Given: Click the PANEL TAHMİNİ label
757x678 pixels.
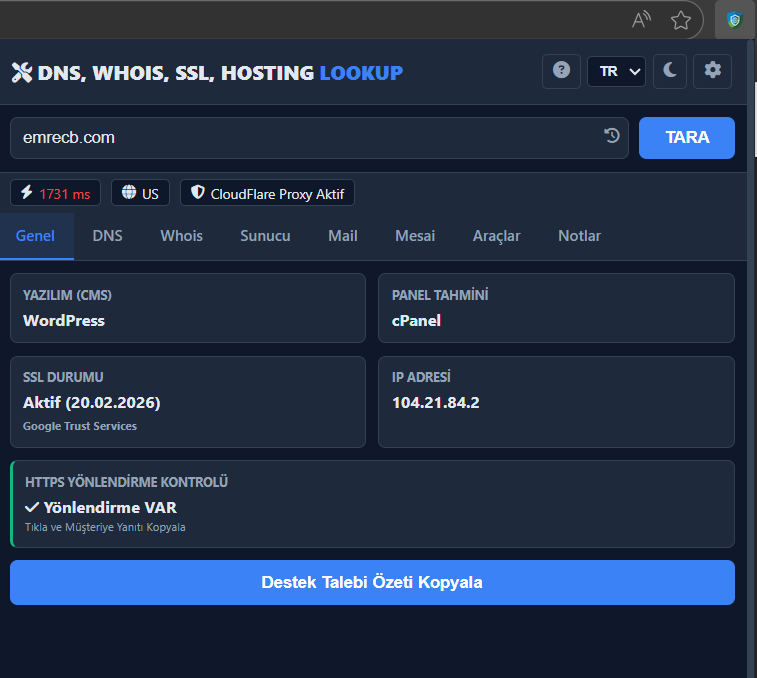Looking at the screenshot, I should coord(440,295).
